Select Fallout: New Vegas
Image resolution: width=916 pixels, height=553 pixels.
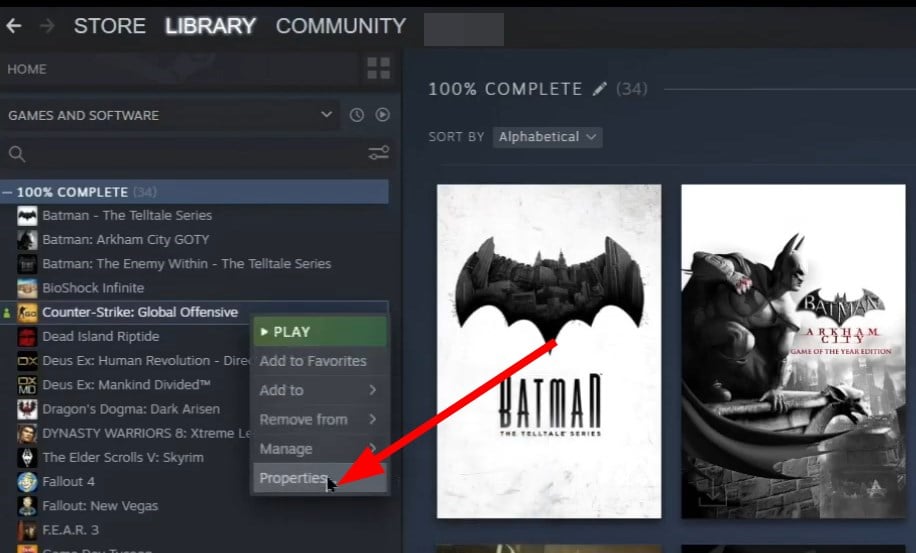100,506
